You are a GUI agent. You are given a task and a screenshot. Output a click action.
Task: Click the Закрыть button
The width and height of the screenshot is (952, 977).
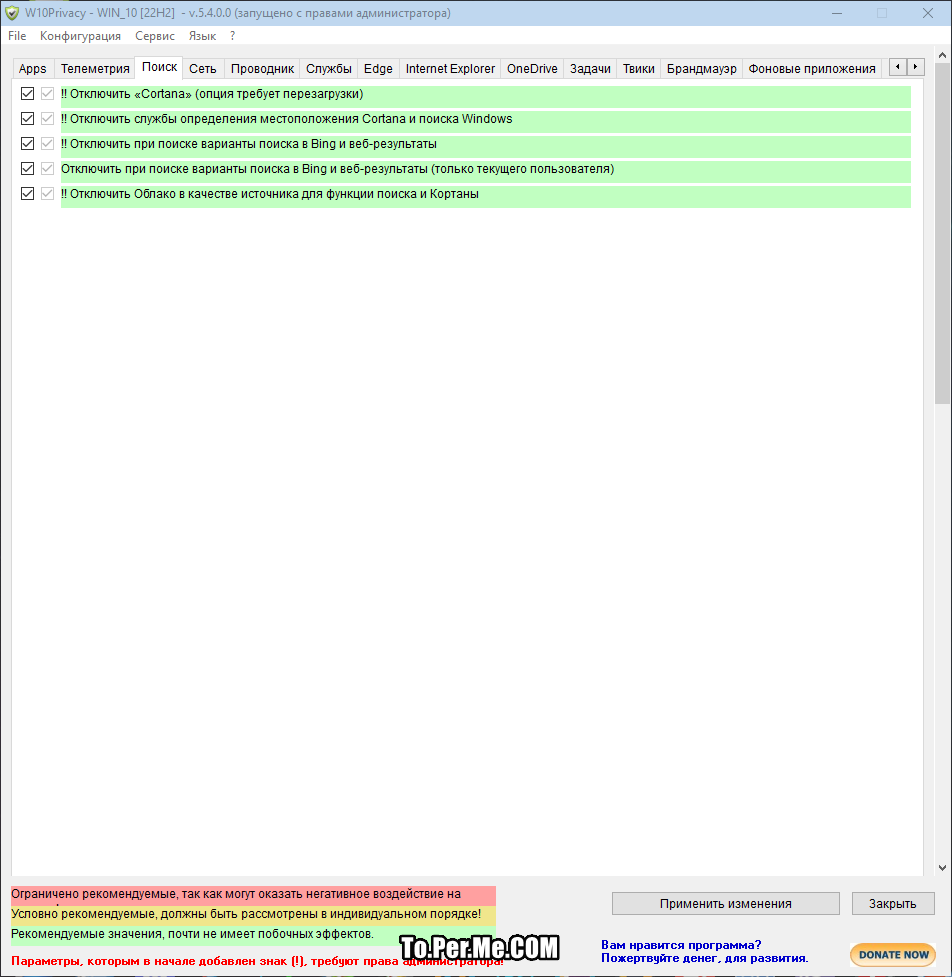(893, 903)
